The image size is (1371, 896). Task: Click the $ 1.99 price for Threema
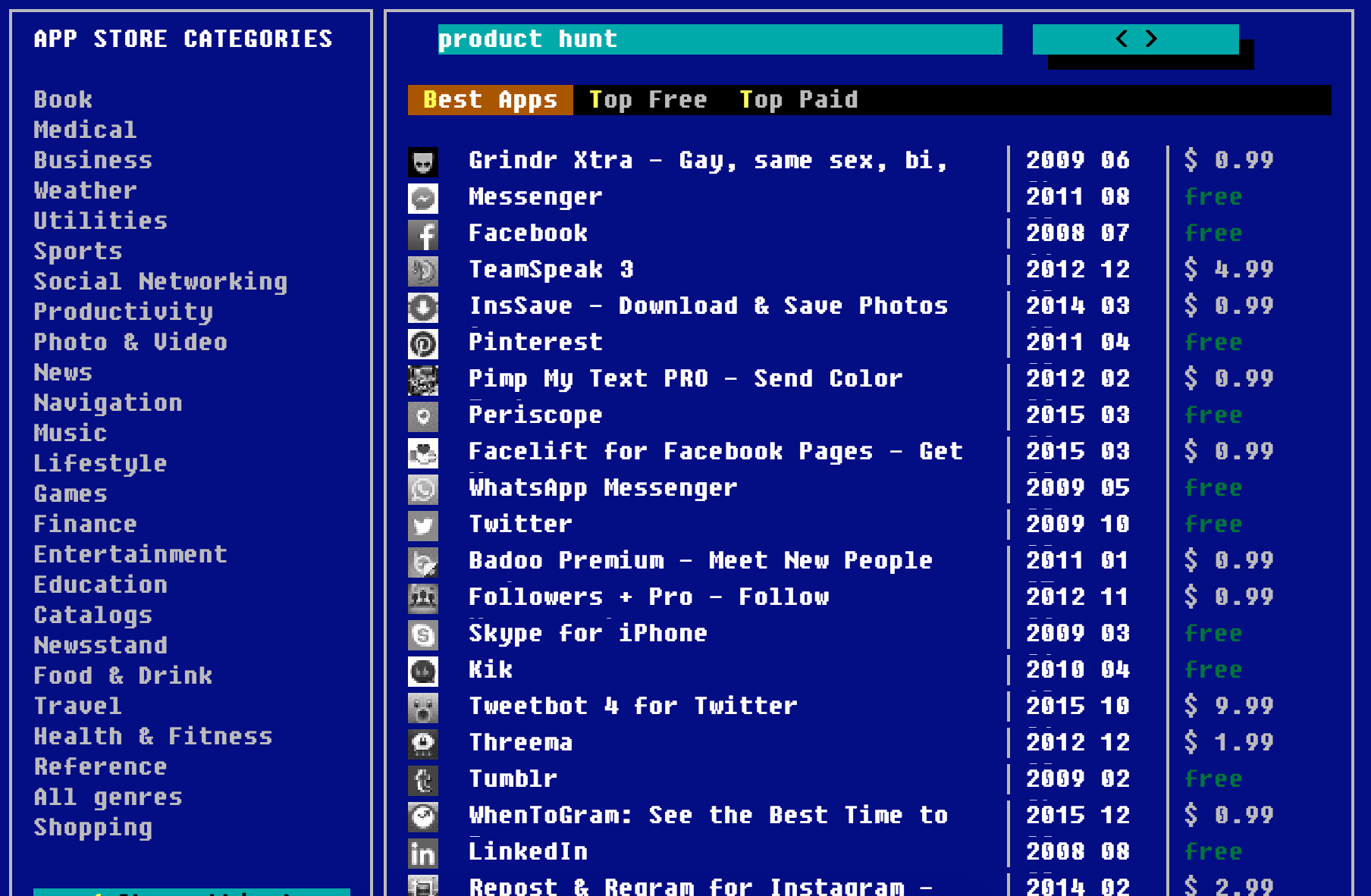(x=1229, y=743)
